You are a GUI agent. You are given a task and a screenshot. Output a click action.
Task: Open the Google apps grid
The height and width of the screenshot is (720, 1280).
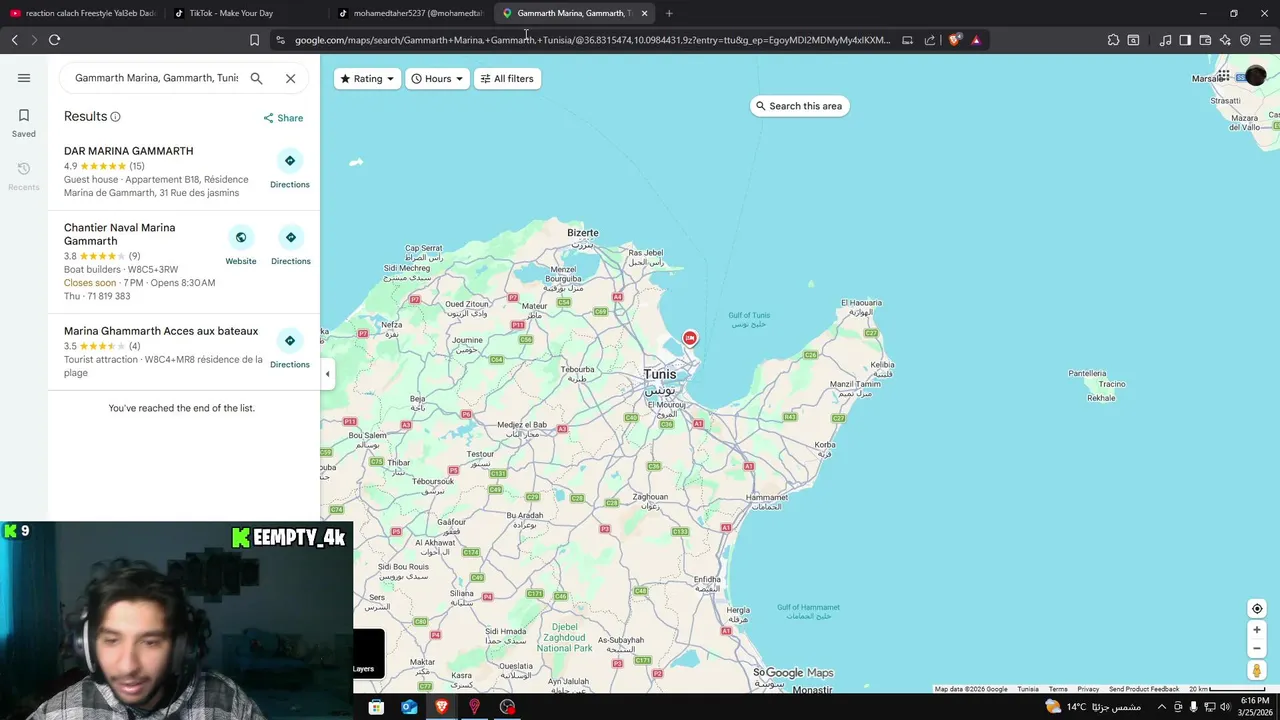(1223, 76)
